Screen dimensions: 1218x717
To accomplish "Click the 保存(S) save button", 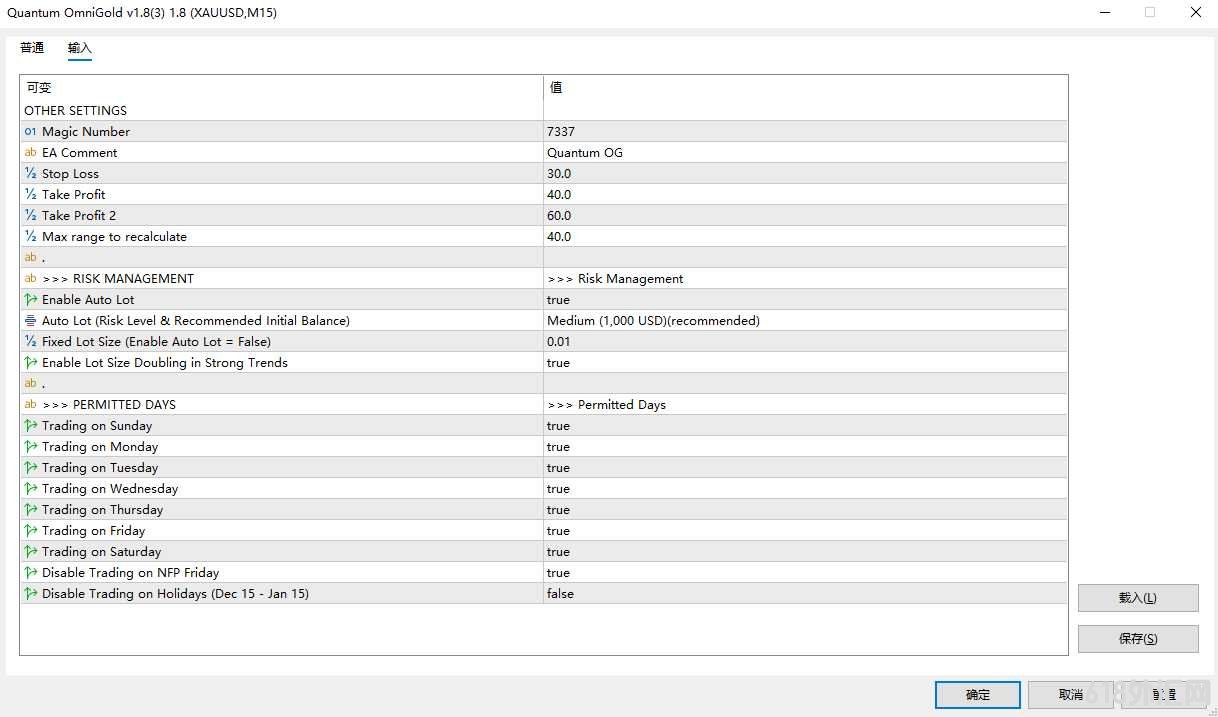I will click(1138, 639).
